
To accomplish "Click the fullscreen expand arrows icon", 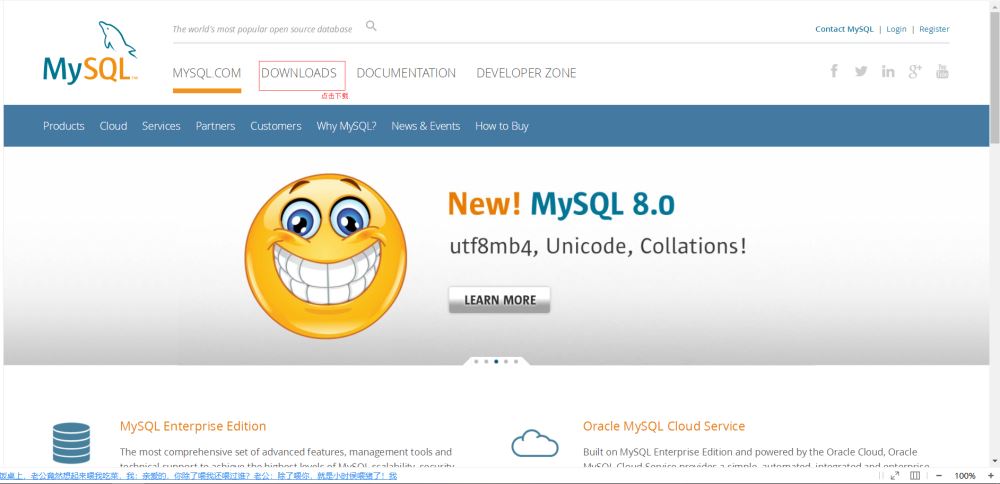I will 895,476.
